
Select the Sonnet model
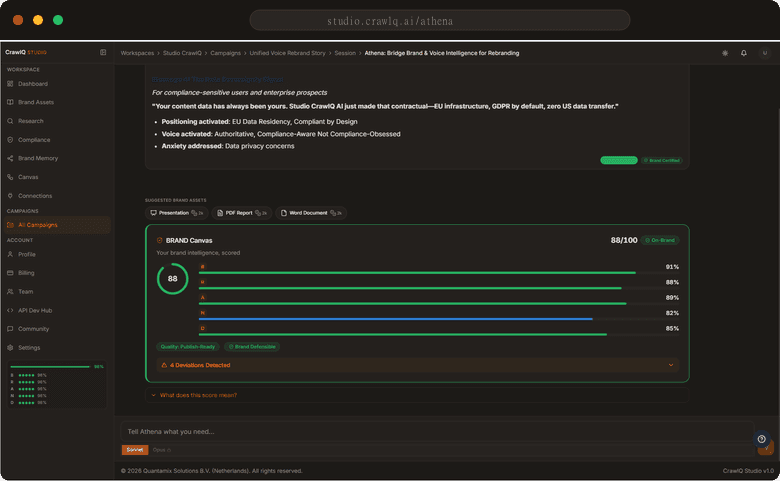[x=135, y=450]
